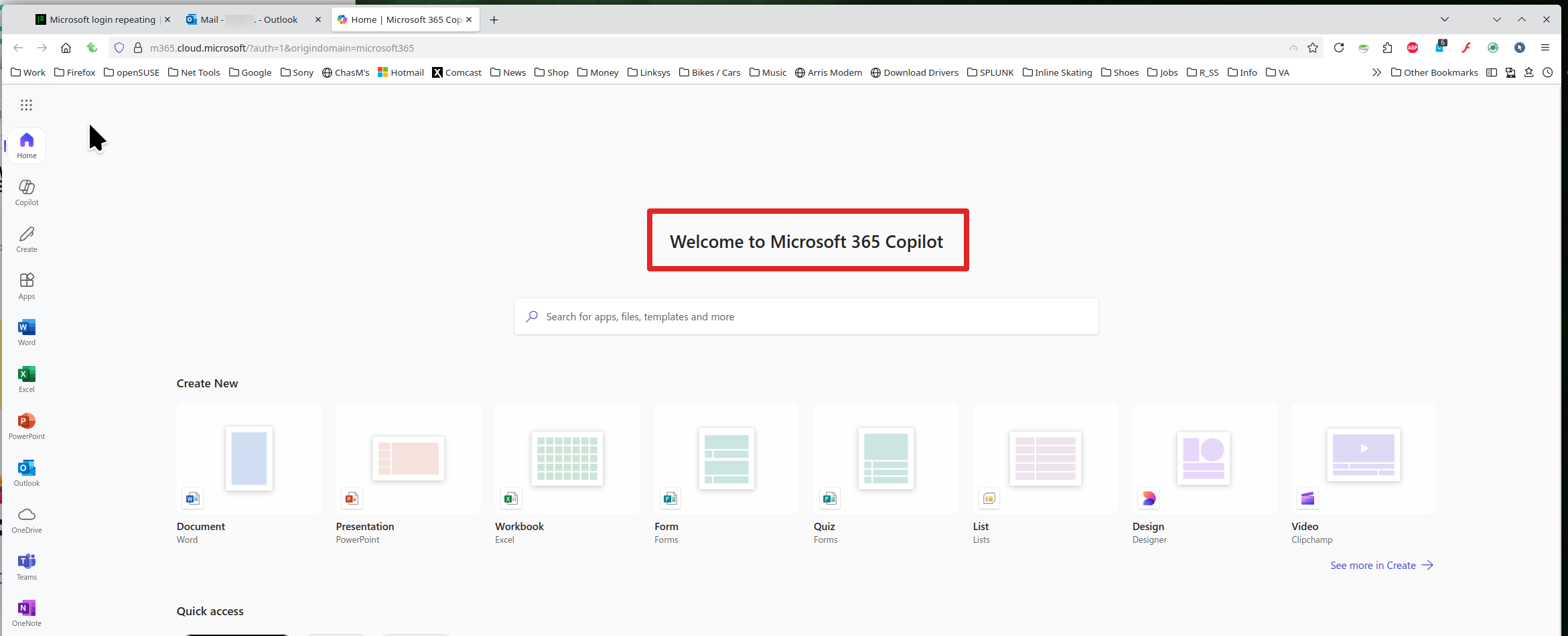Open the Download Drivers bookmark
Screen dimensions: 1568x636
[914, 72]
